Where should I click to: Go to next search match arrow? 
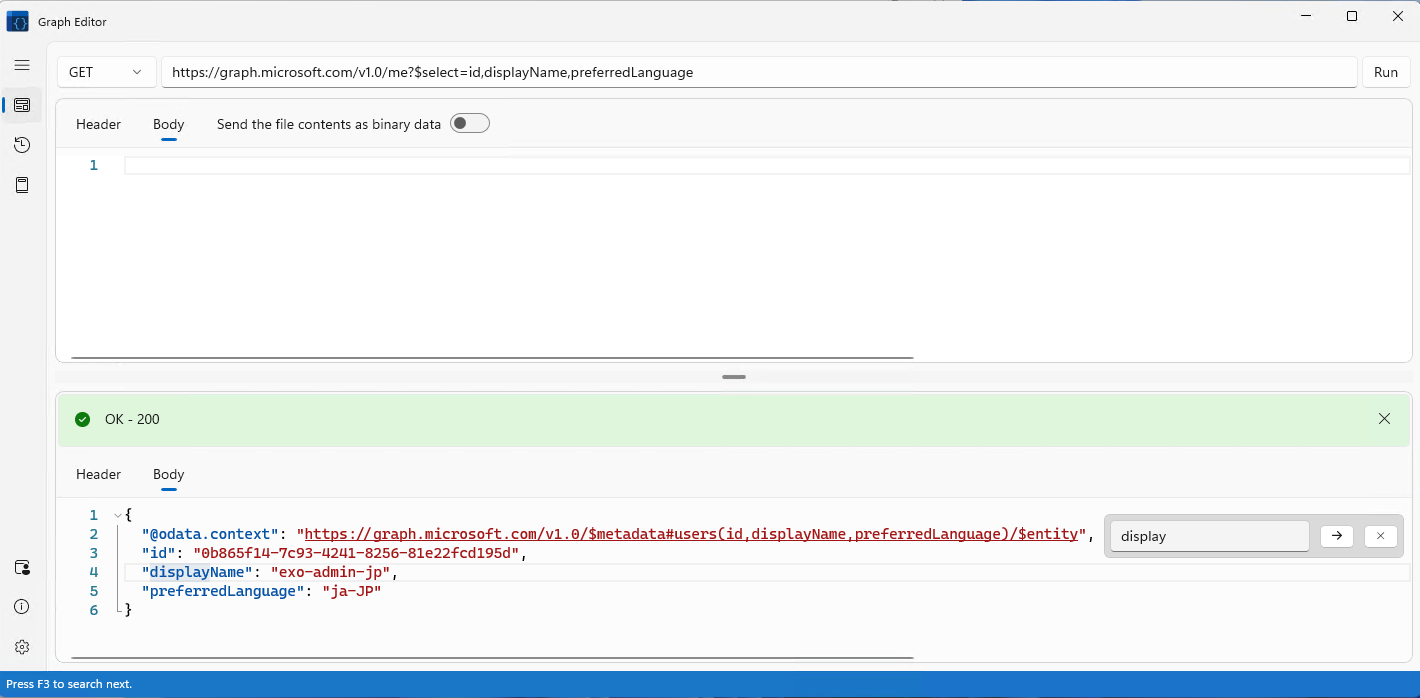[x=1337, y=536]
